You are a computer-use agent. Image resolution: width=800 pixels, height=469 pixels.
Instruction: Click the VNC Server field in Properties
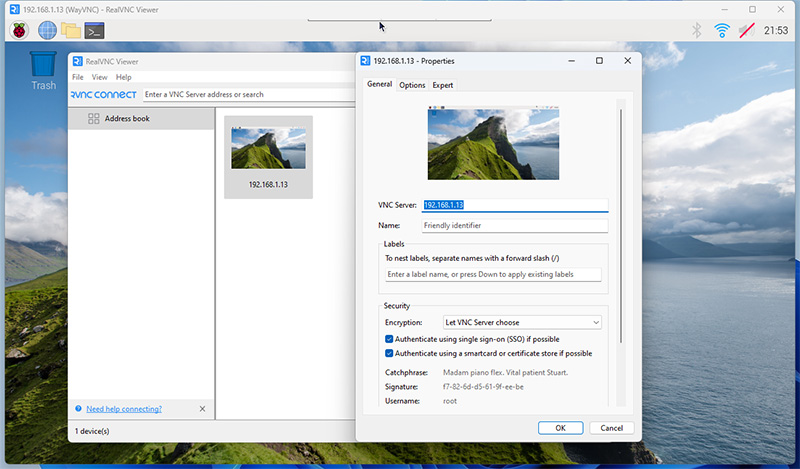515,205
